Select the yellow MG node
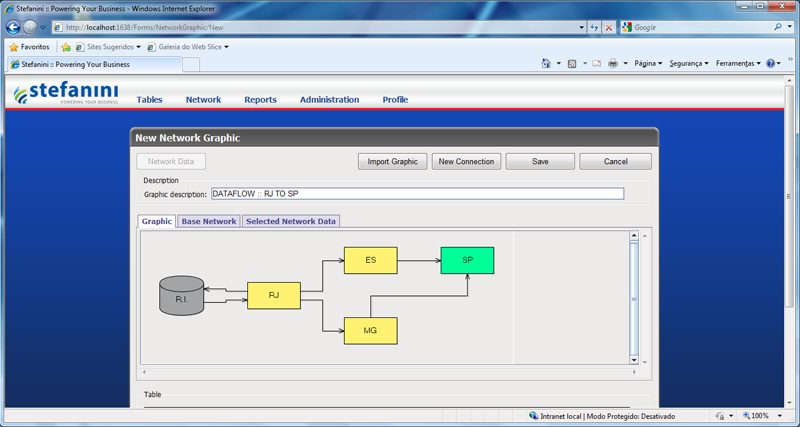Viewport: 800px width, 427px height. click(370, 331)
